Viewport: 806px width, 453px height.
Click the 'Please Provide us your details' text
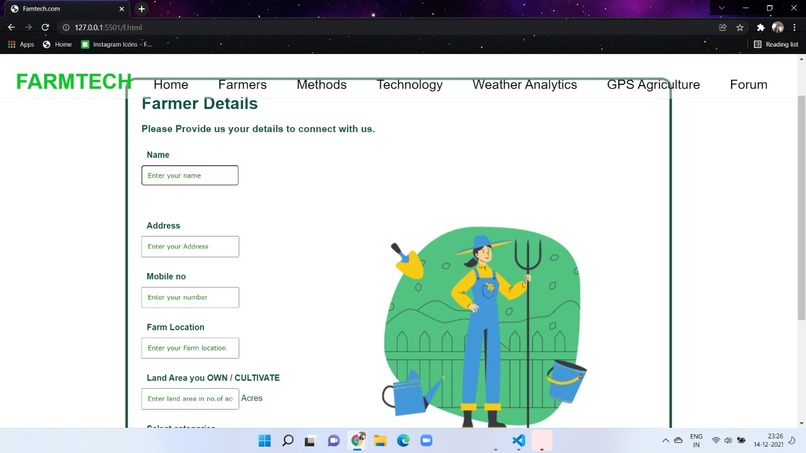[258, 129]
